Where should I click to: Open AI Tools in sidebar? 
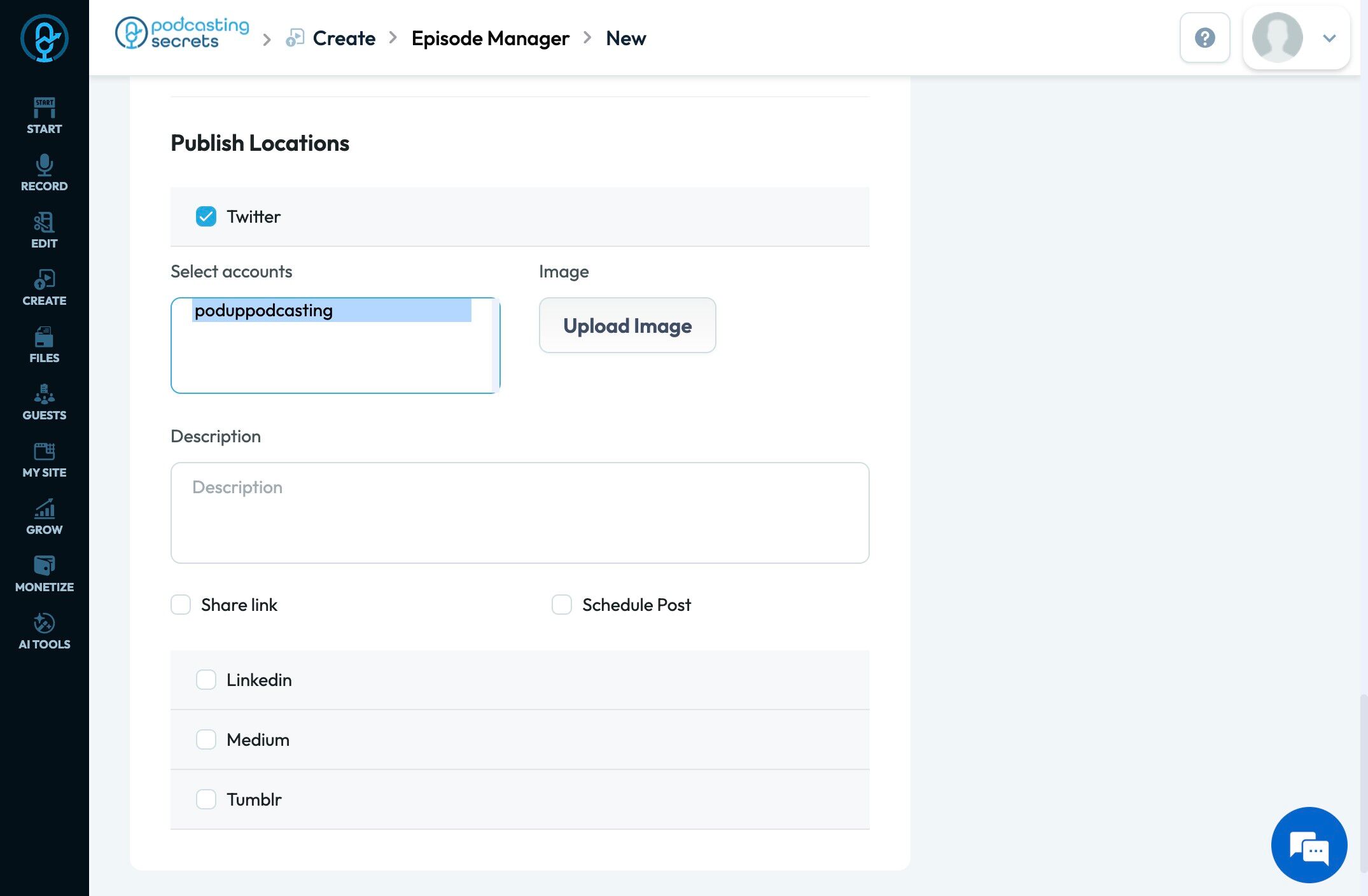[x=44, y=631]
